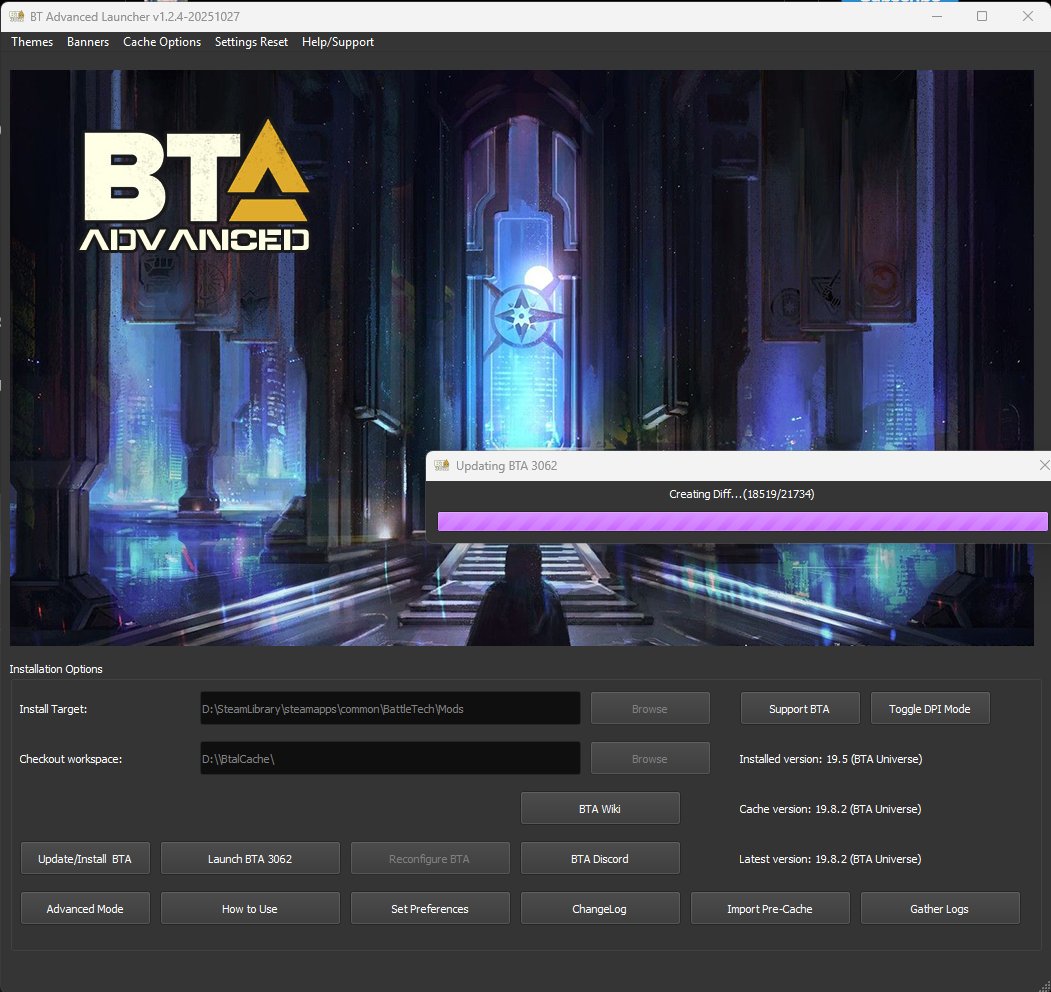Open the BTA Discord
Screen dimensions: 1051x992
pos(599,859)
